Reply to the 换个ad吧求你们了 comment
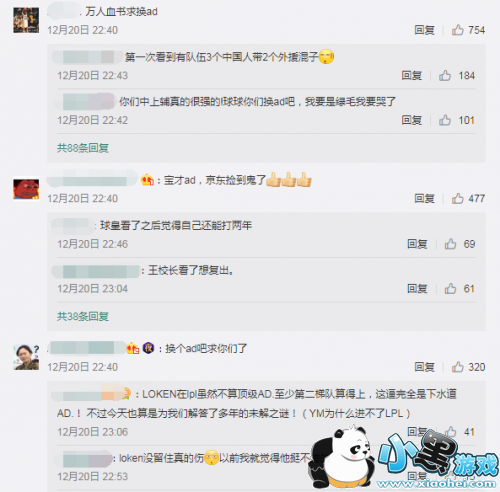The height and width of the screenshot is (492, 500). tap(424, 367)
